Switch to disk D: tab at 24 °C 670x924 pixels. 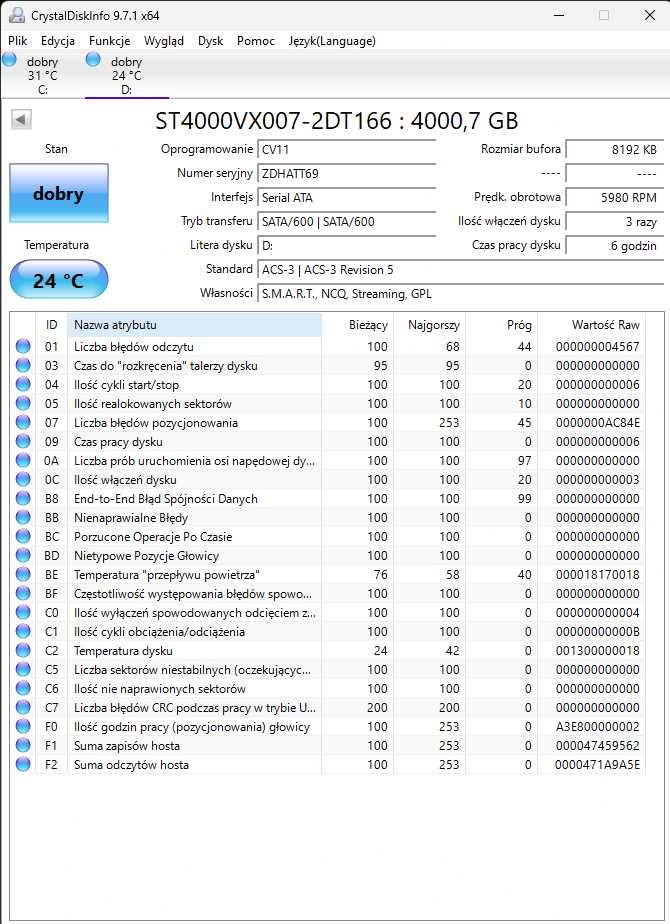127,75
